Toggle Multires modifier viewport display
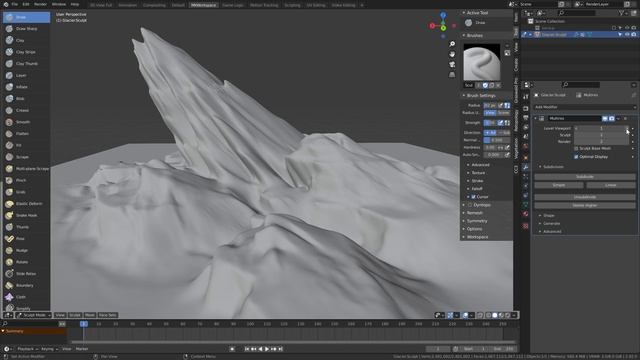The width and height of the screenshot is (640, 360). tap(605, 118)
